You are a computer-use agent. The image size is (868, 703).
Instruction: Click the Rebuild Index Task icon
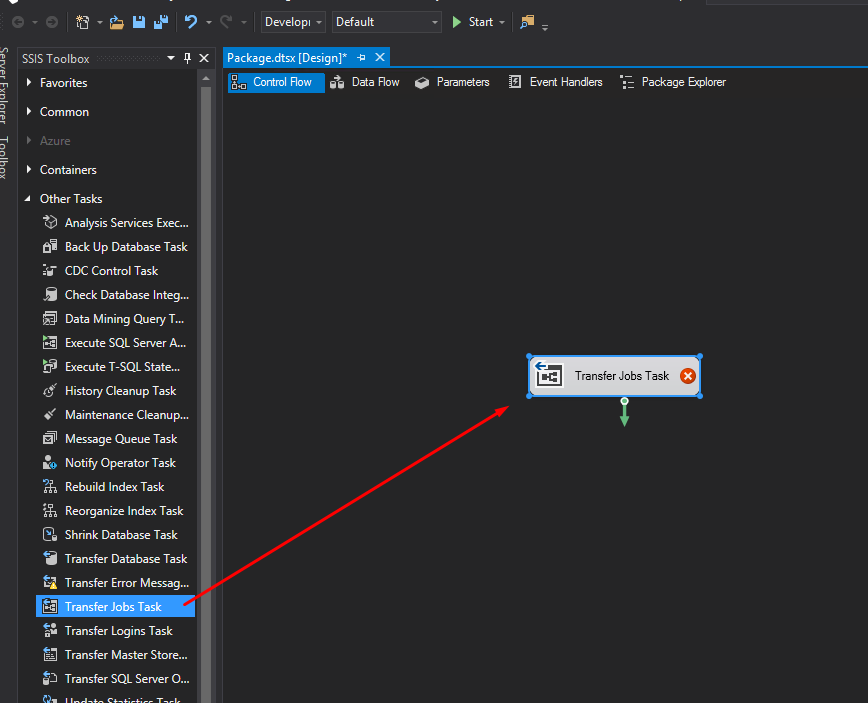pos(50,487)
